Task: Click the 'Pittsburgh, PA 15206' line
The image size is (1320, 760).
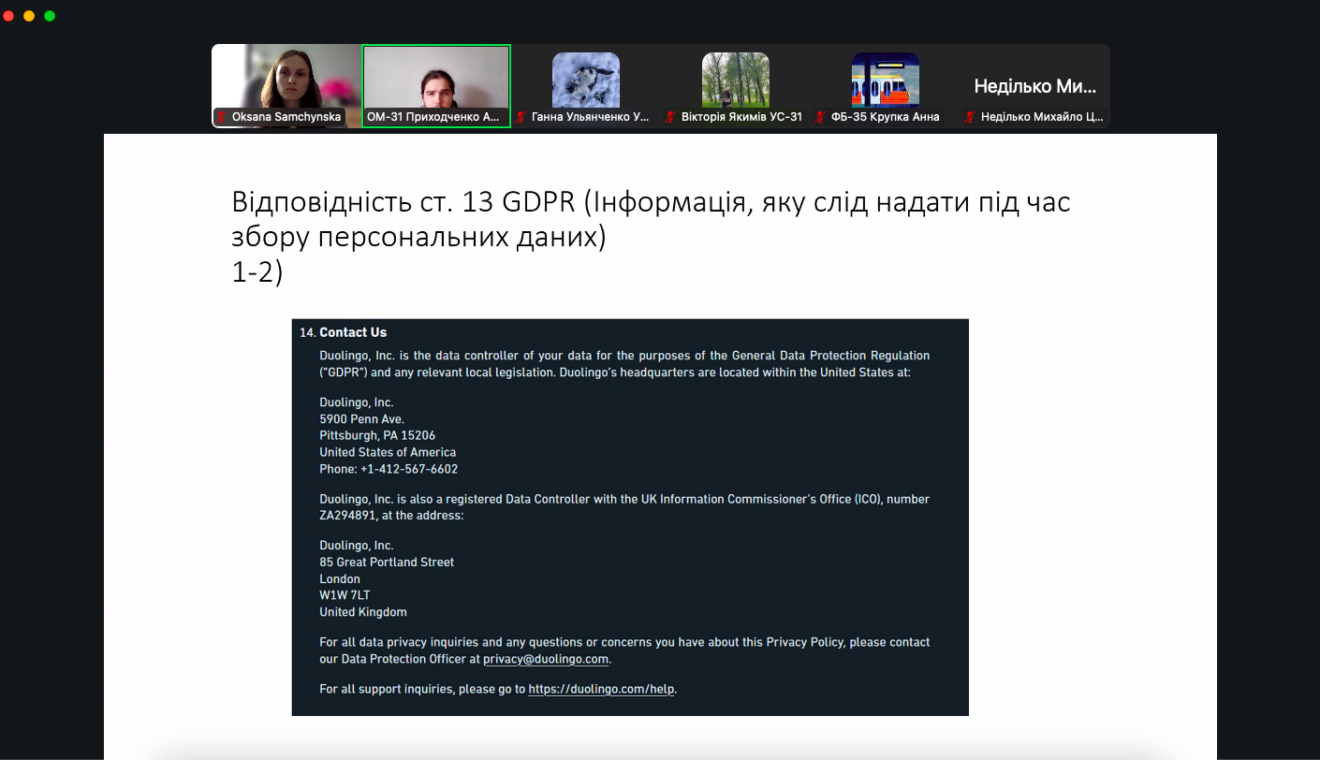Action: tap(377, 436)
